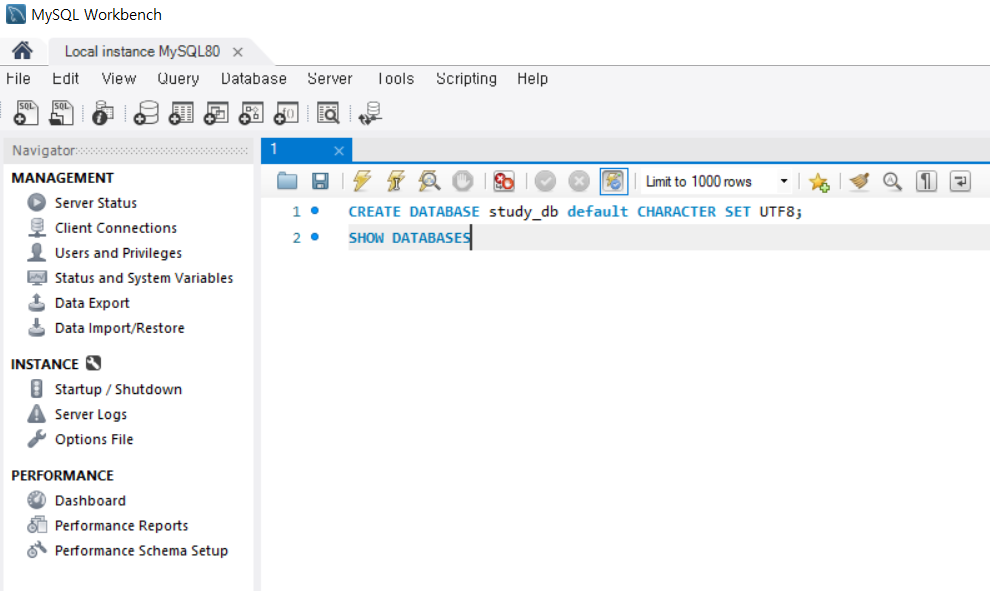This screenshot has height=591, width=990.
Task: Open the Database menu
Action: tap(254, 79)
